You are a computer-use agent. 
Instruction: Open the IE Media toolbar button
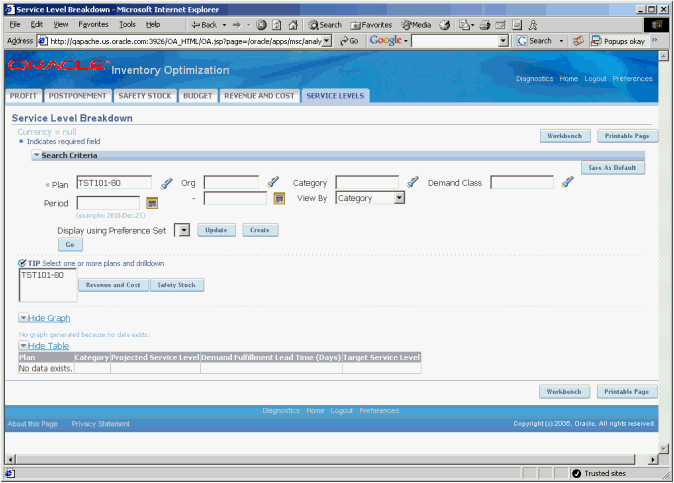416,25
